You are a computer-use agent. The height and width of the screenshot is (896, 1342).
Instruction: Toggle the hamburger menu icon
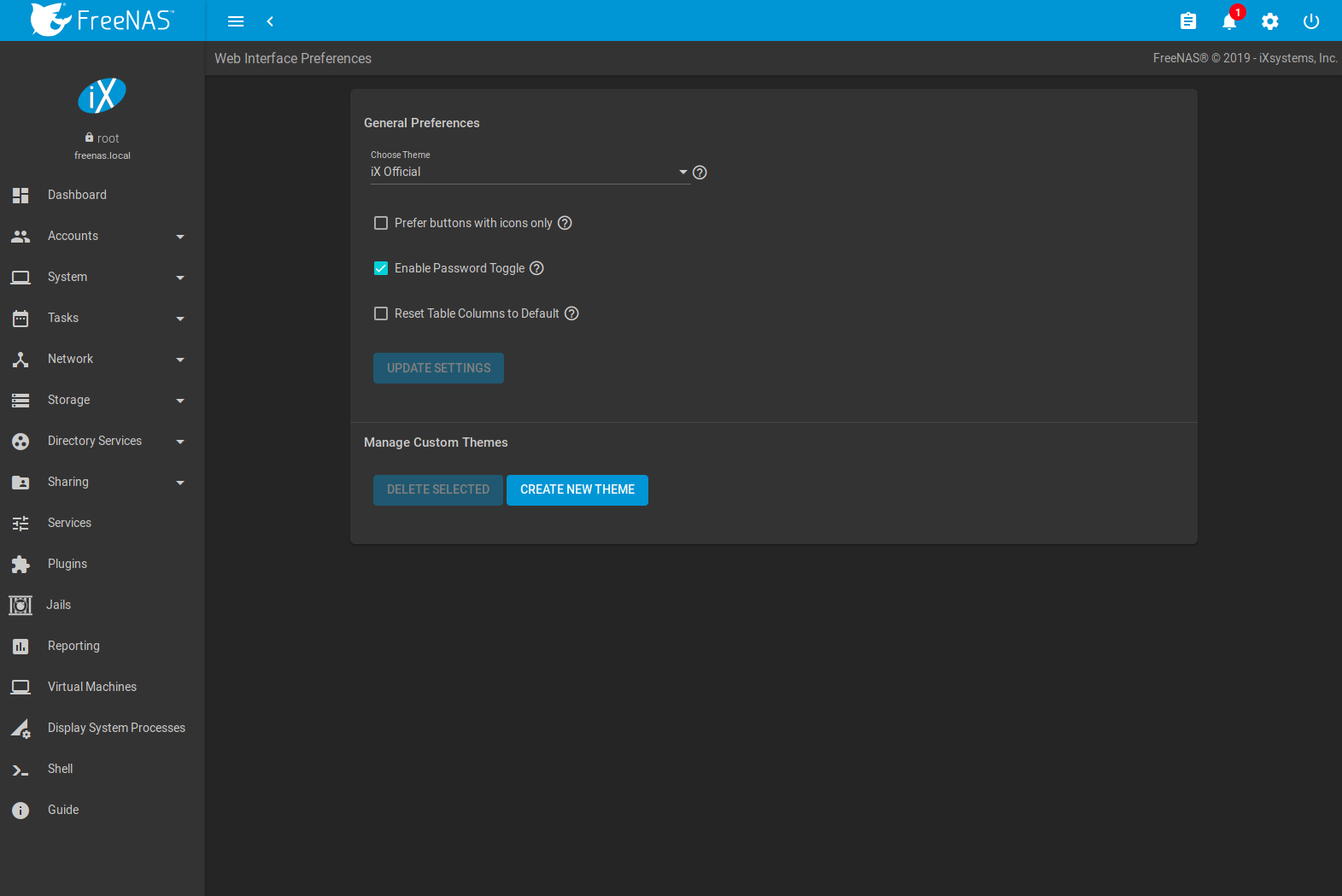point(236,21)
